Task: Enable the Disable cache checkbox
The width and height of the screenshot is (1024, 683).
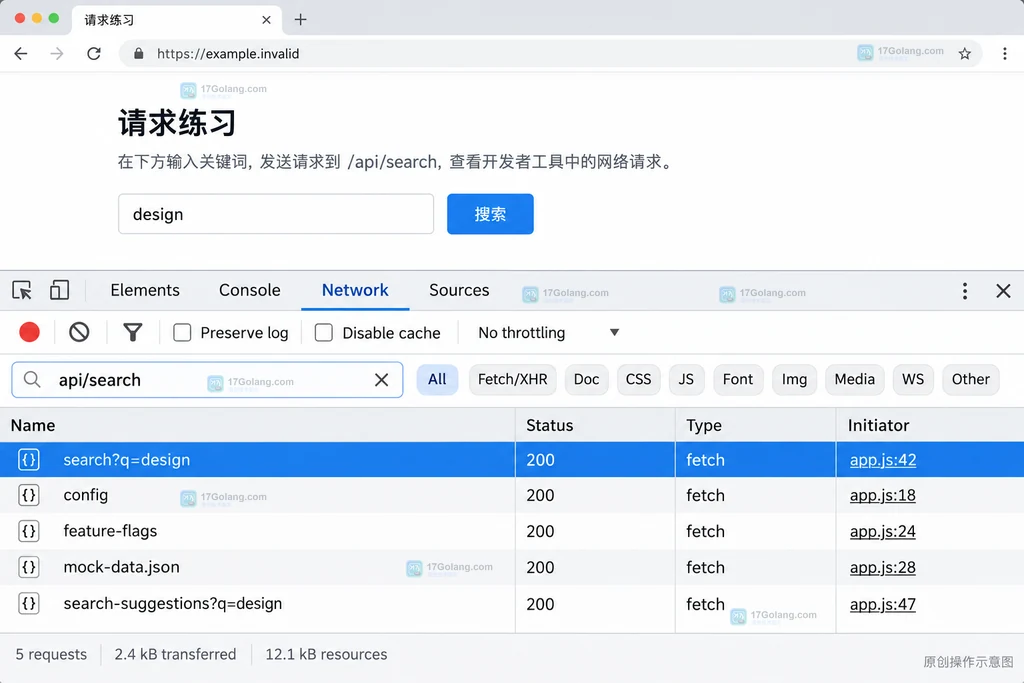Action: 324,332
